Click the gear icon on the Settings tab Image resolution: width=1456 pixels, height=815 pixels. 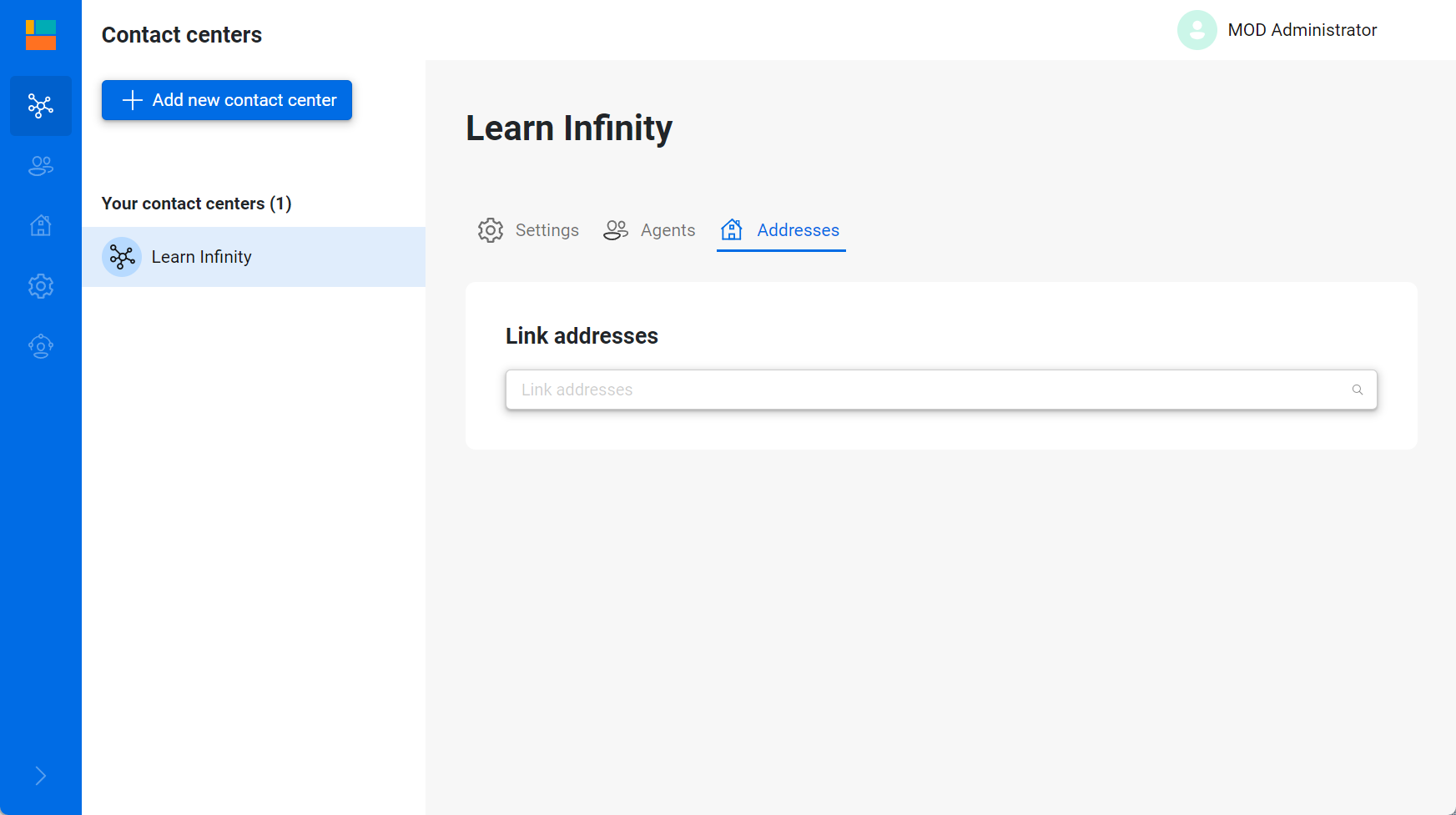[491, 230]
